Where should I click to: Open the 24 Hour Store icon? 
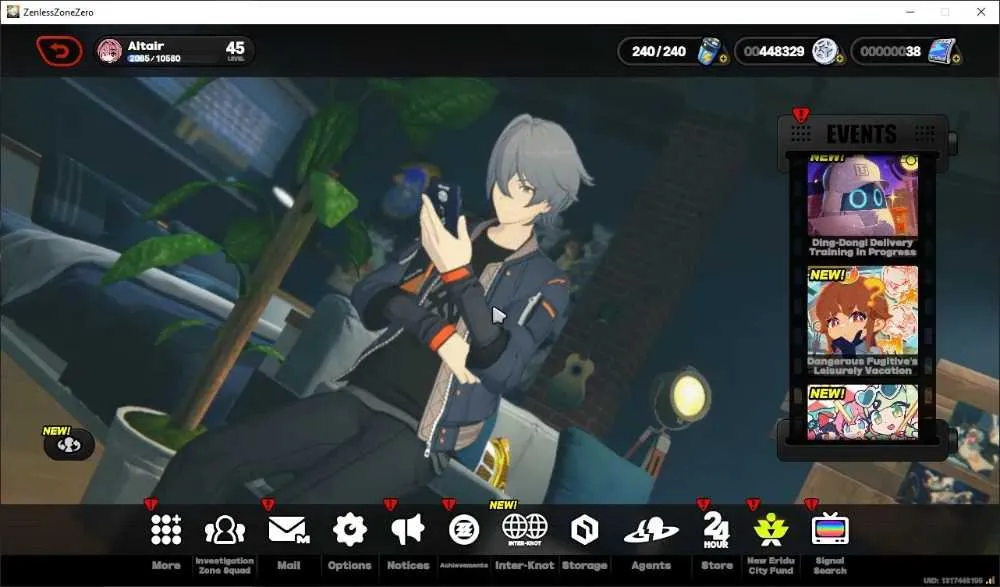point(716,530)
